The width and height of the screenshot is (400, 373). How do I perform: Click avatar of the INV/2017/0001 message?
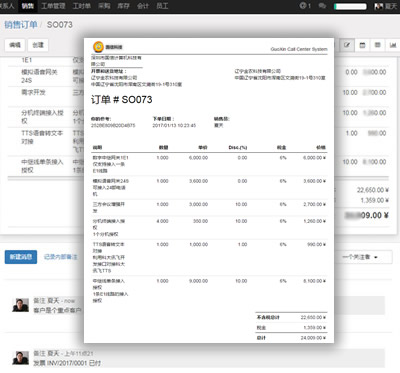point(21,358)
